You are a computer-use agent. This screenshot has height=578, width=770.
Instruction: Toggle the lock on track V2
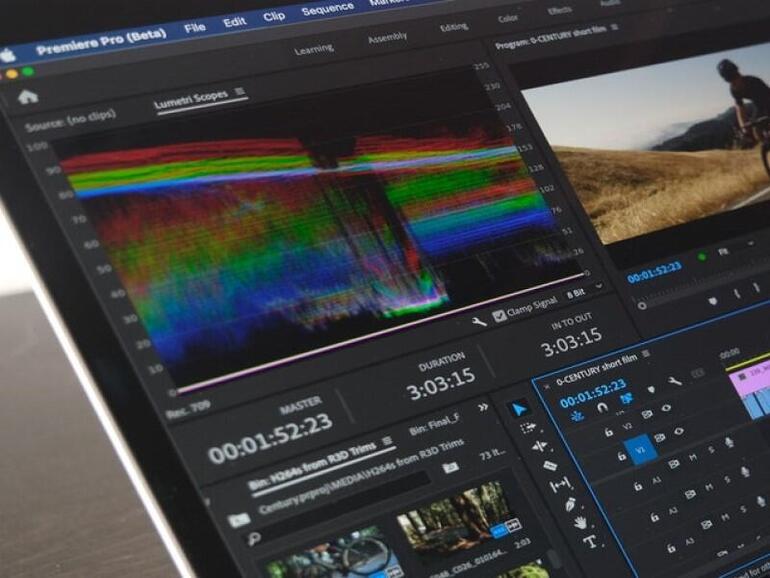coord(608,433)
